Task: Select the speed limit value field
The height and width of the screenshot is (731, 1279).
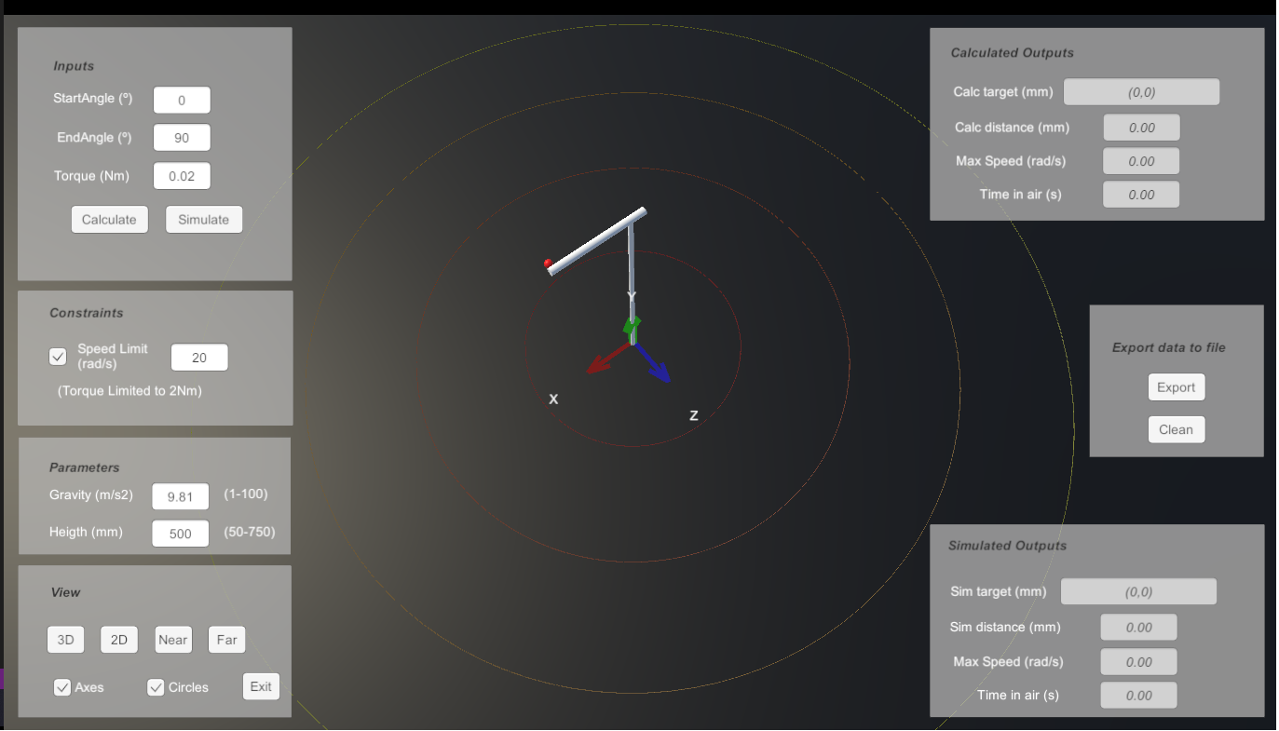Action: pyautogui.click(x=199, y=356)
